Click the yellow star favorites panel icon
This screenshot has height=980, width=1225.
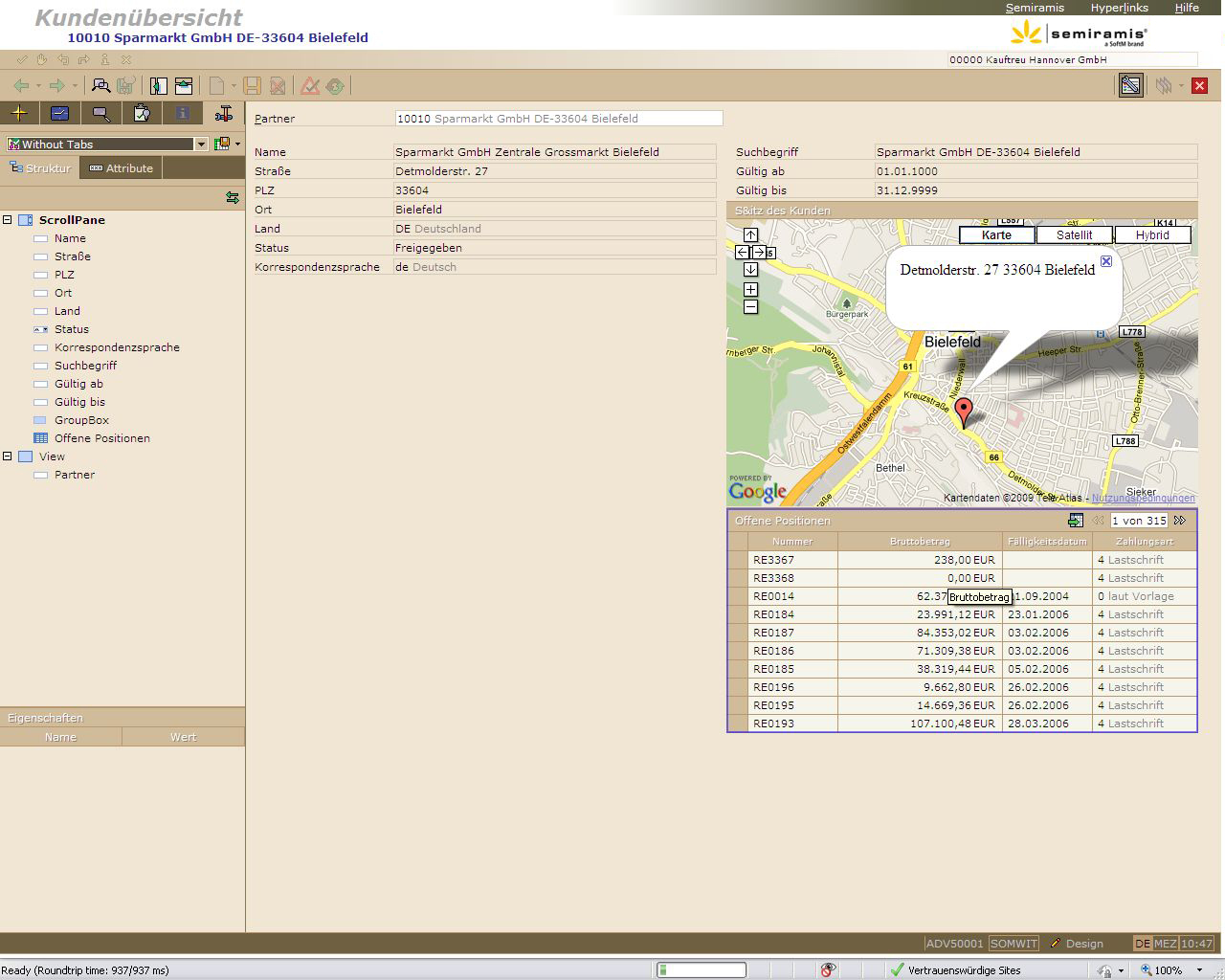[x=19, y=114]
